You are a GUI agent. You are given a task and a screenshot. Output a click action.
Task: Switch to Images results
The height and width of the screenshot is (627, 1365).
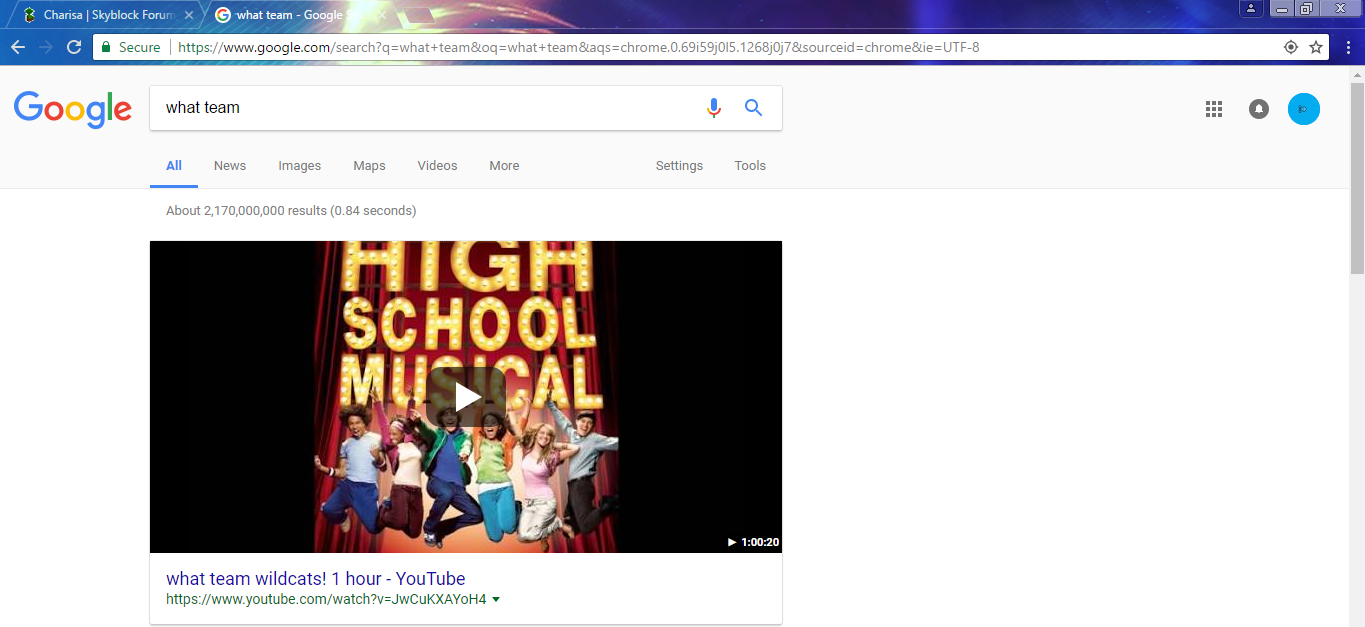300,166
